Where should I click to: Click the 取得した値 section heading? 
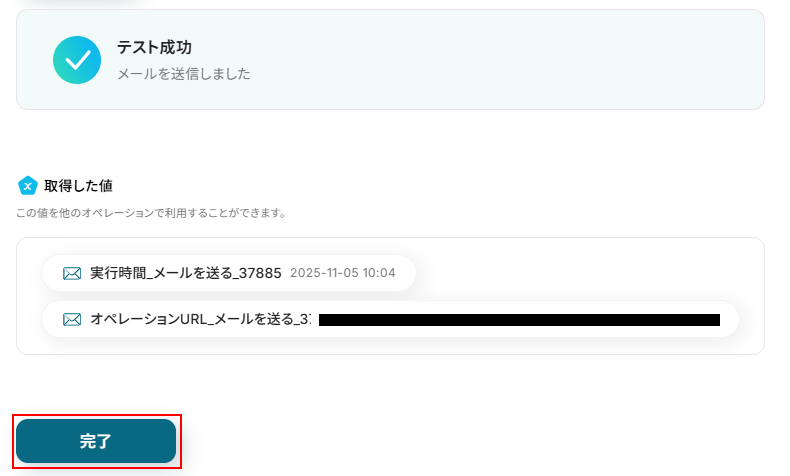tap(78, 186)
